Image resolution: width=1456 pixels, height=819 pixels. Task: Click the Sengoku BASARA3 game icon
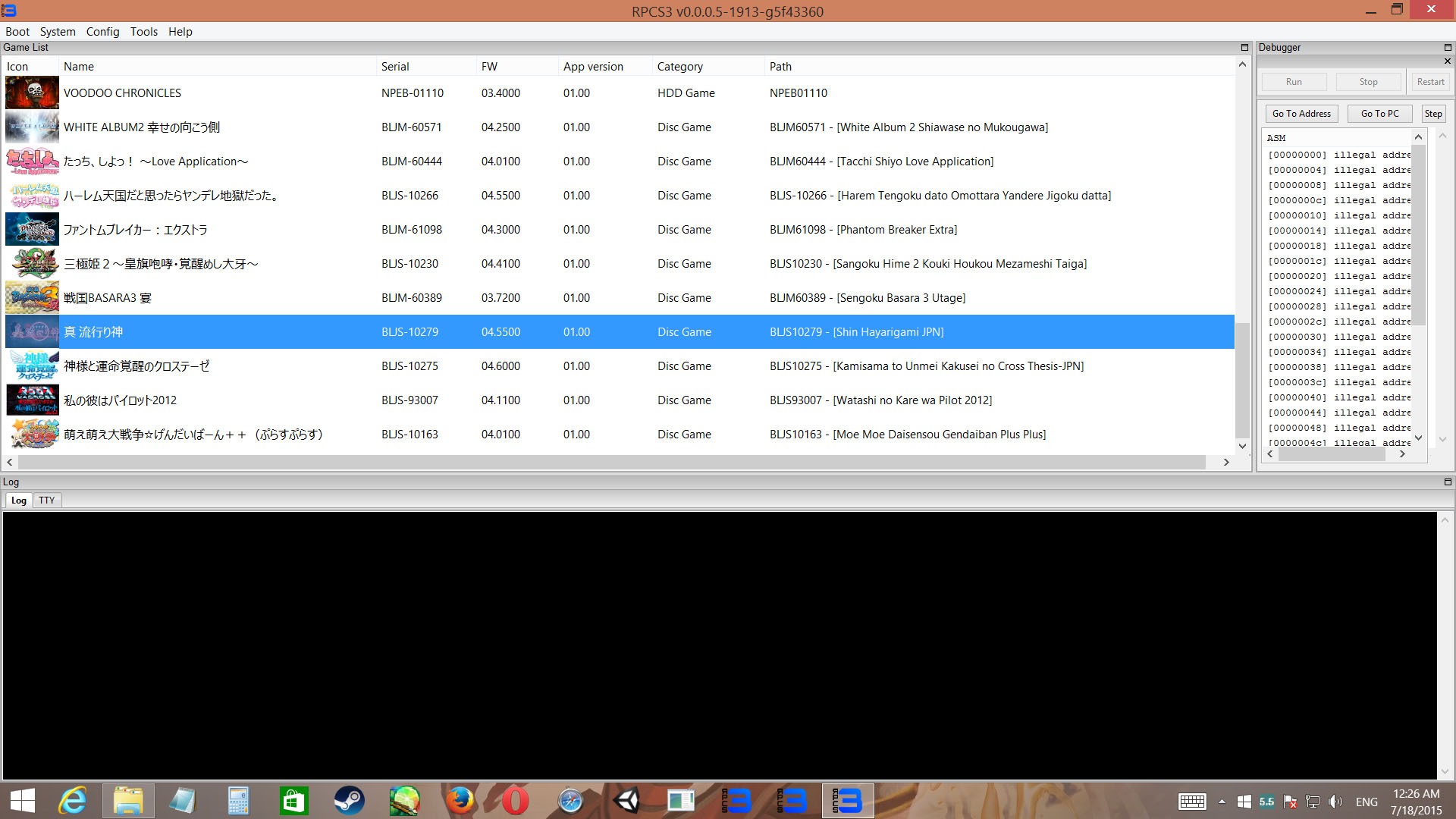pyautogui.click(x=32, y=298)
